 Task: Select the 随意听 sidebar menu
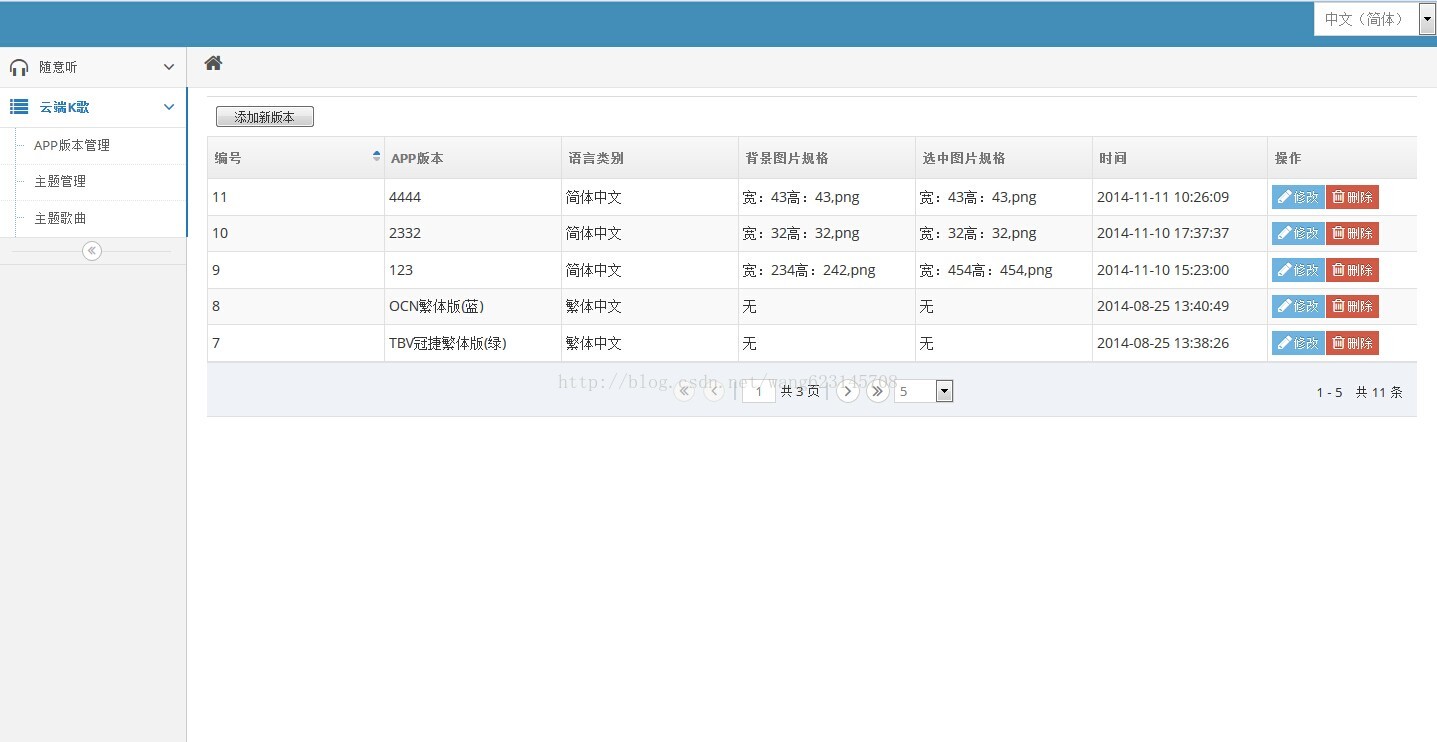(x=93, y=67)
